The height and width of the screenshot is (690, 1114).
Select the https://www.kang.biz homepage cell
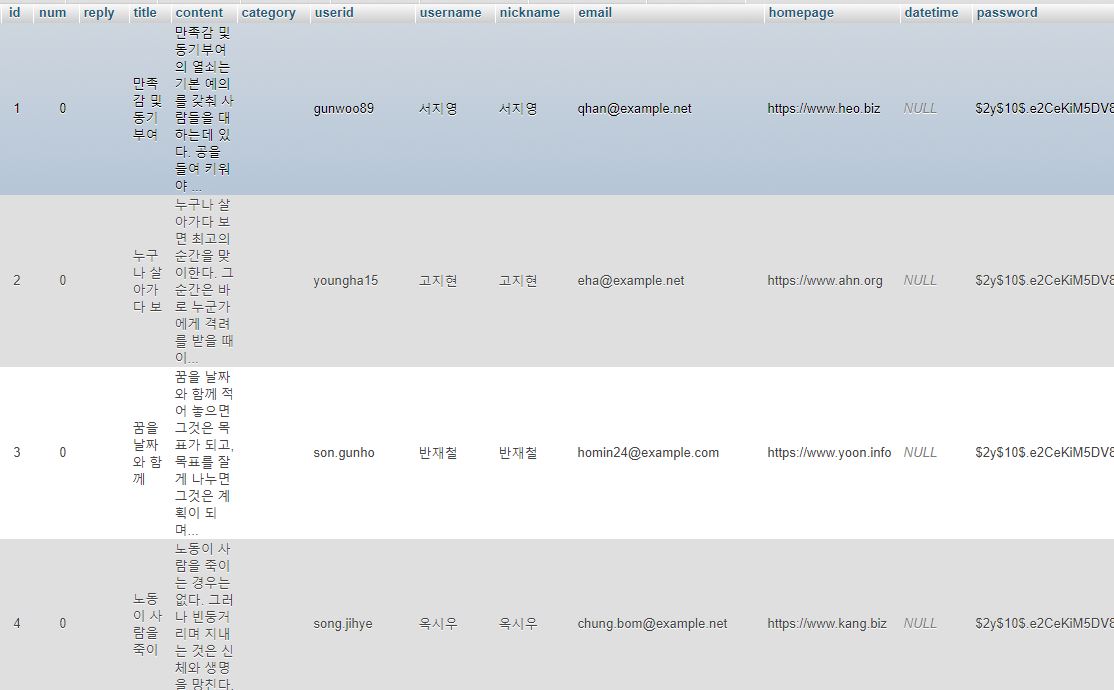(827, 624)
